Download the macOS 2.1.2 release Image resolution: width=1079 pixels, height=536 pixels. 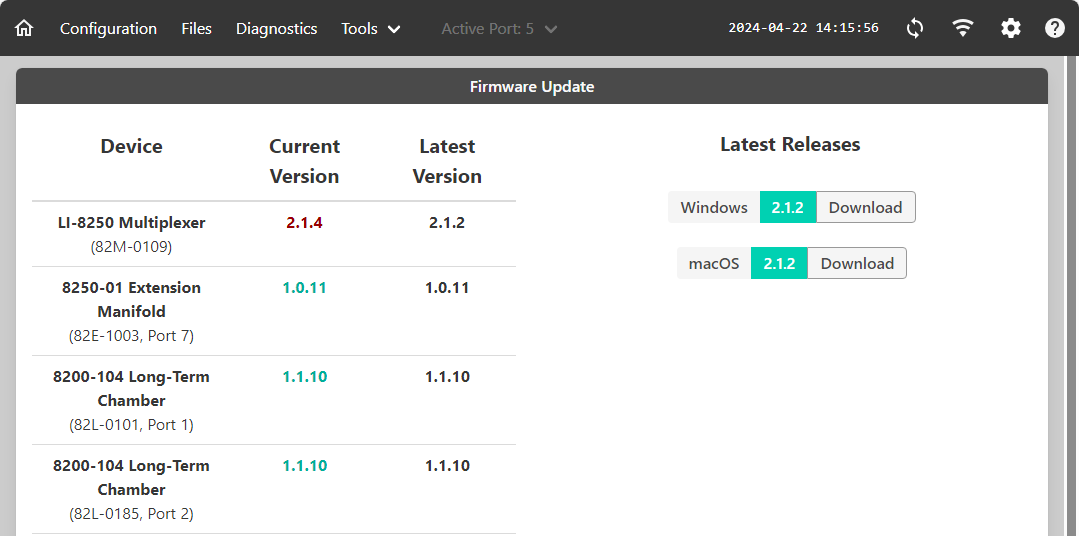(x=857, y=264)
